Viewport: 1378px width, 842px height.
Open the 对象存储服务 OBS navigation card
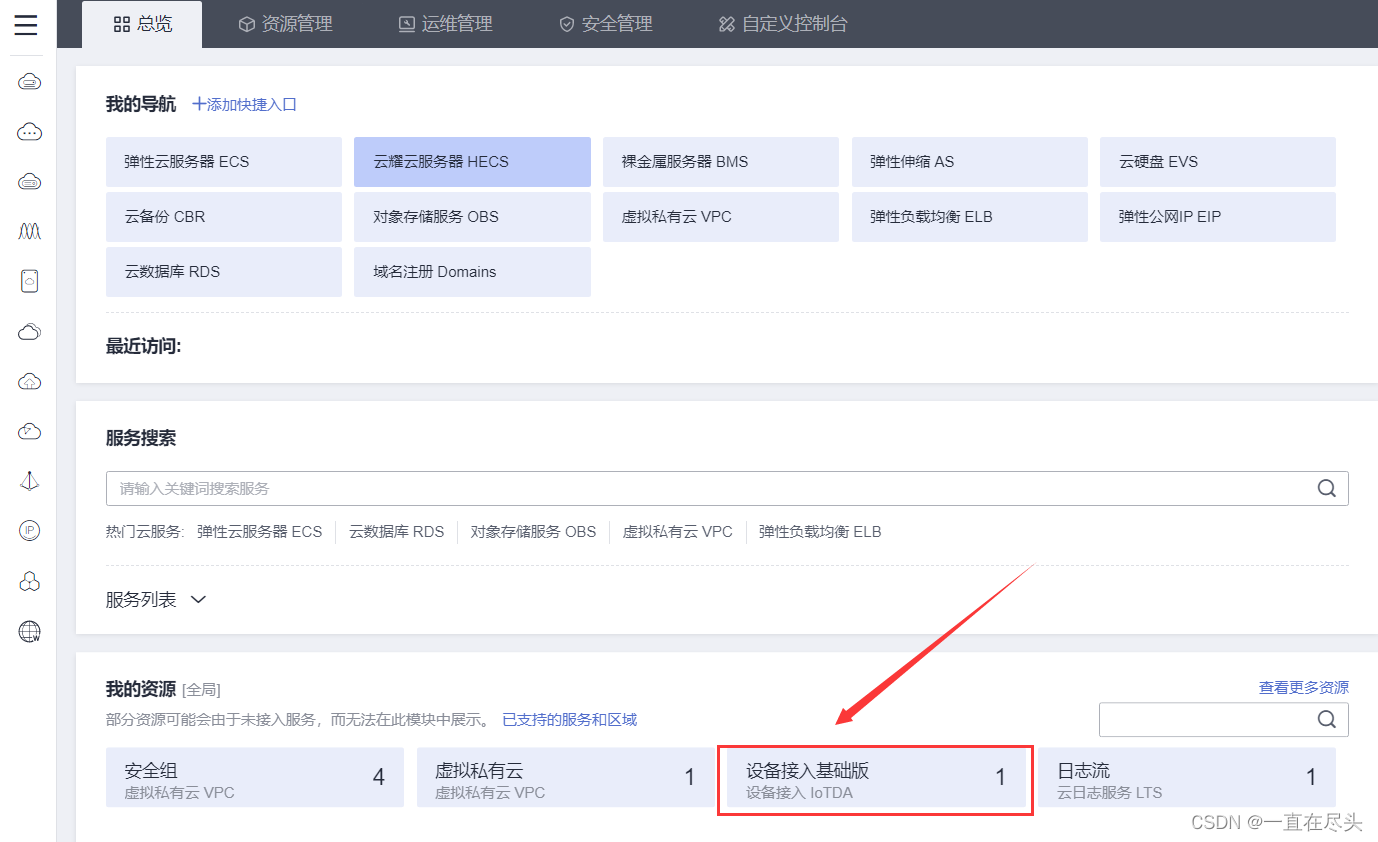click(x=472, y=217)
